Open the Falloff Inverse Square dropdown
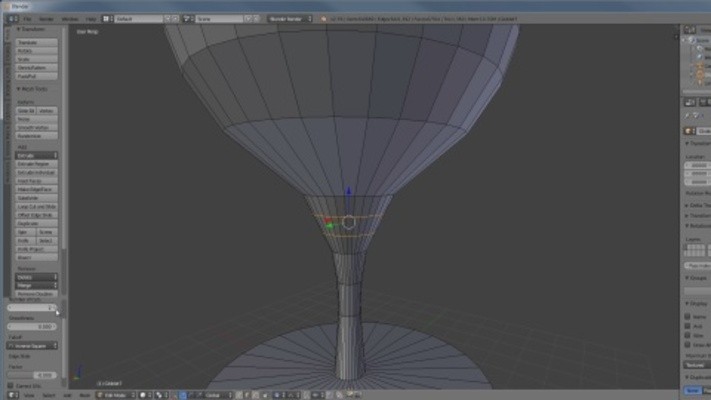711x400 pixels. click(x=32, y=346)
